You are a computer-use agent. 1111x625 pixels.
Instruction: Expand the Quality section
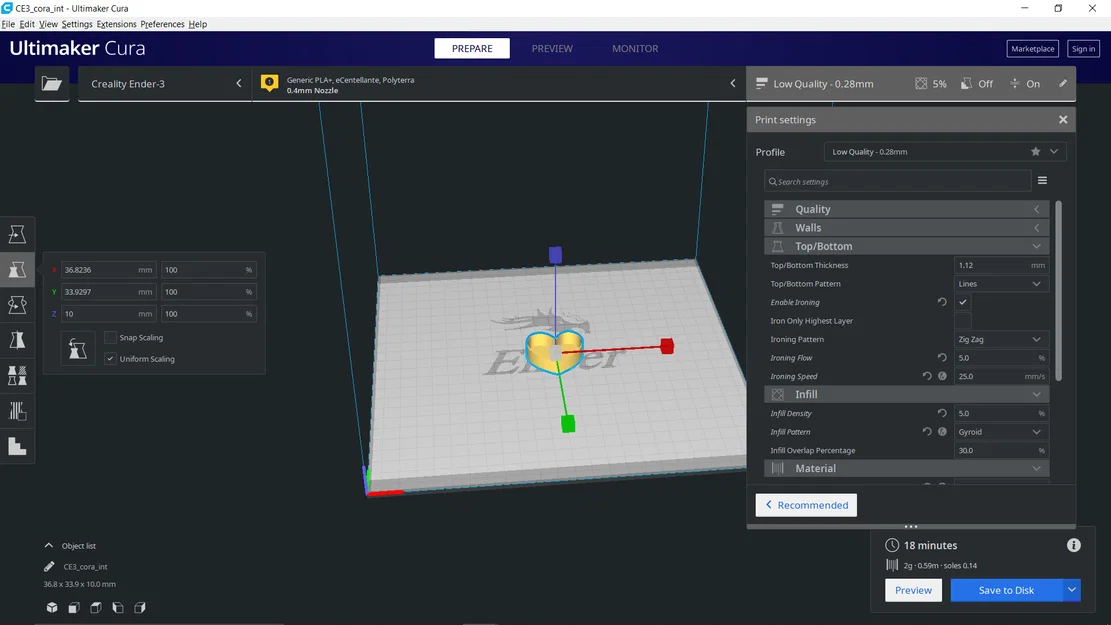pos(906,209)
